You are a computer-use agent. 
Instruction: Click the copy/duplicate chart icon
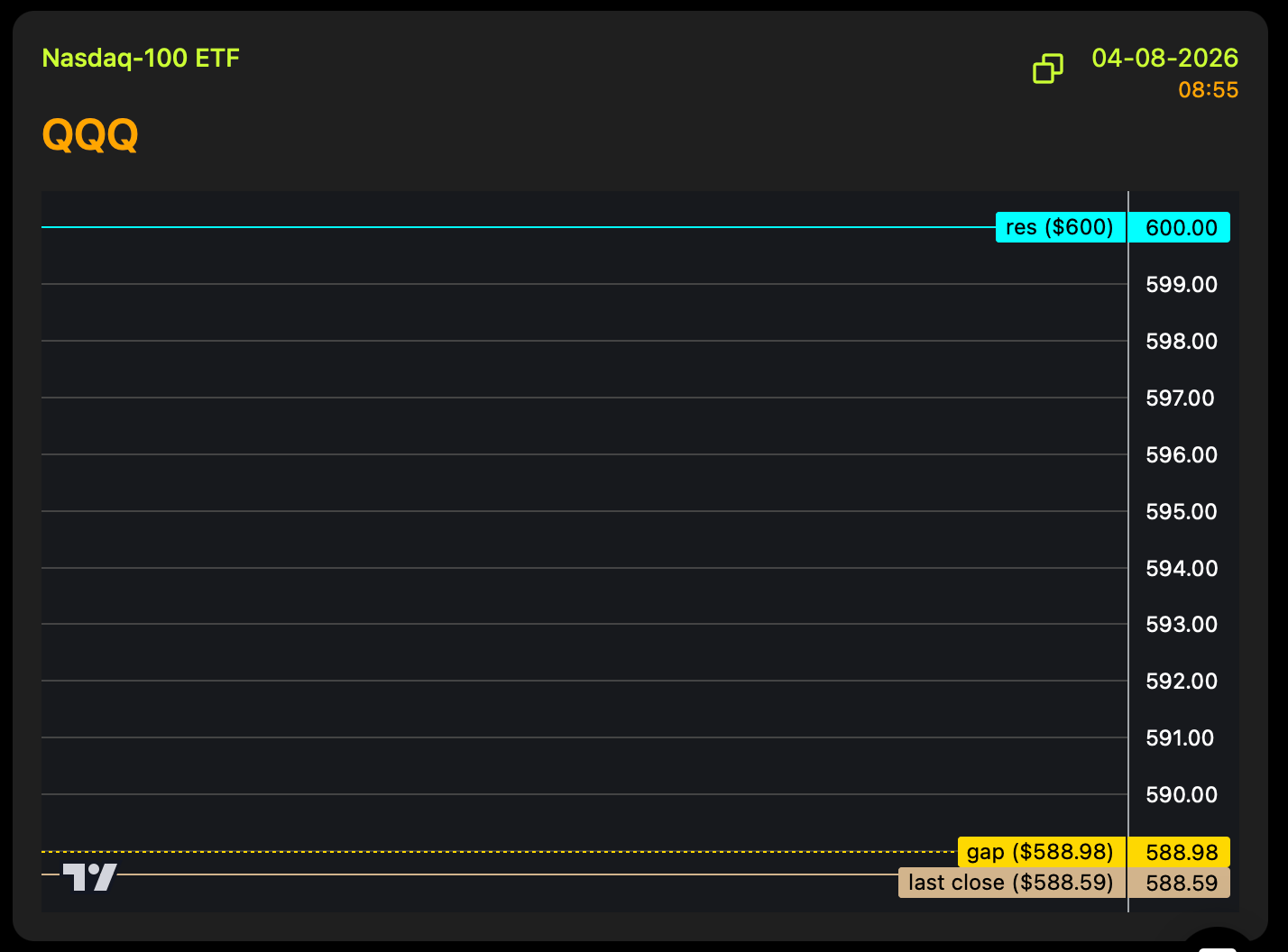click(1047, 69)
